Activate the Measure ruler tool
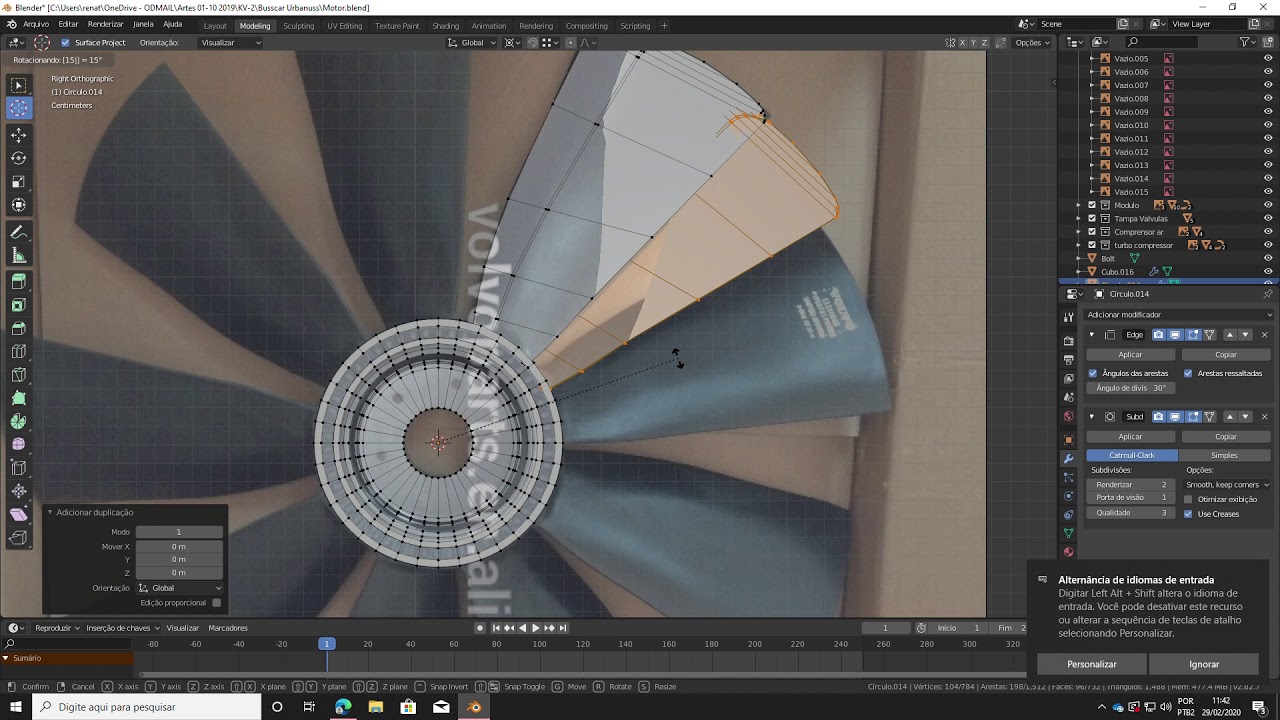 pos(19,256)
